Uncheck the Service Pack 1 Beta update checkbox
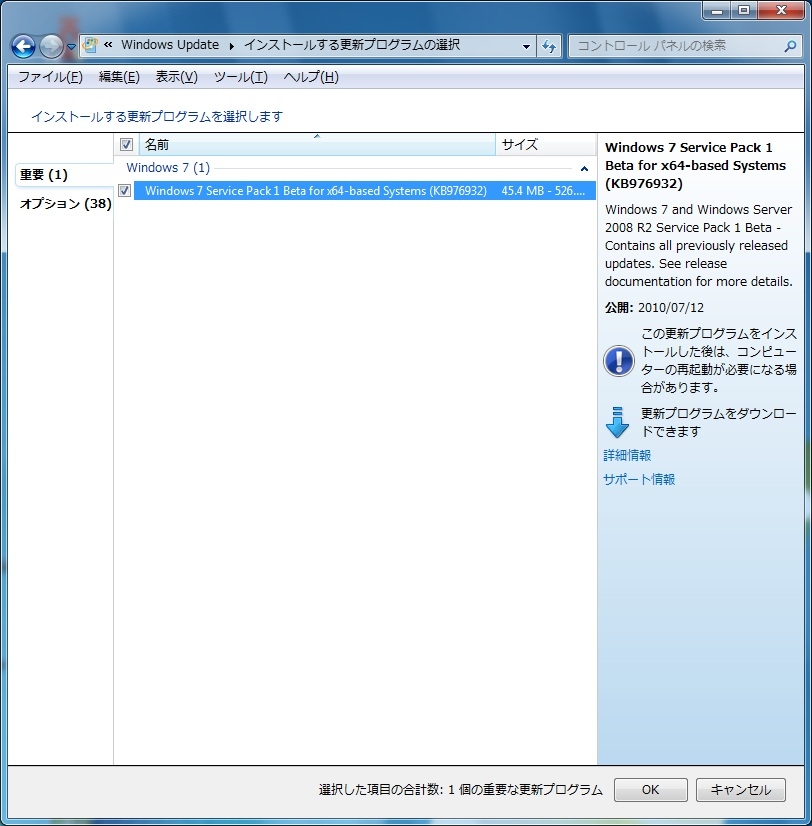Screen dimensions: 812x826 (x=125, y=190)
